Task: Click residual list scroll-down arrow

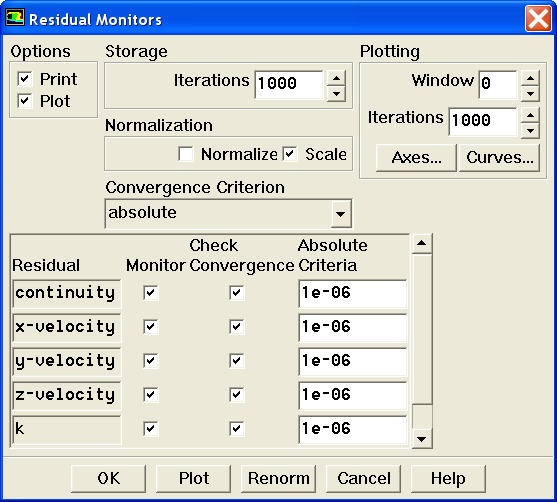Action: [x=422, y=439]
